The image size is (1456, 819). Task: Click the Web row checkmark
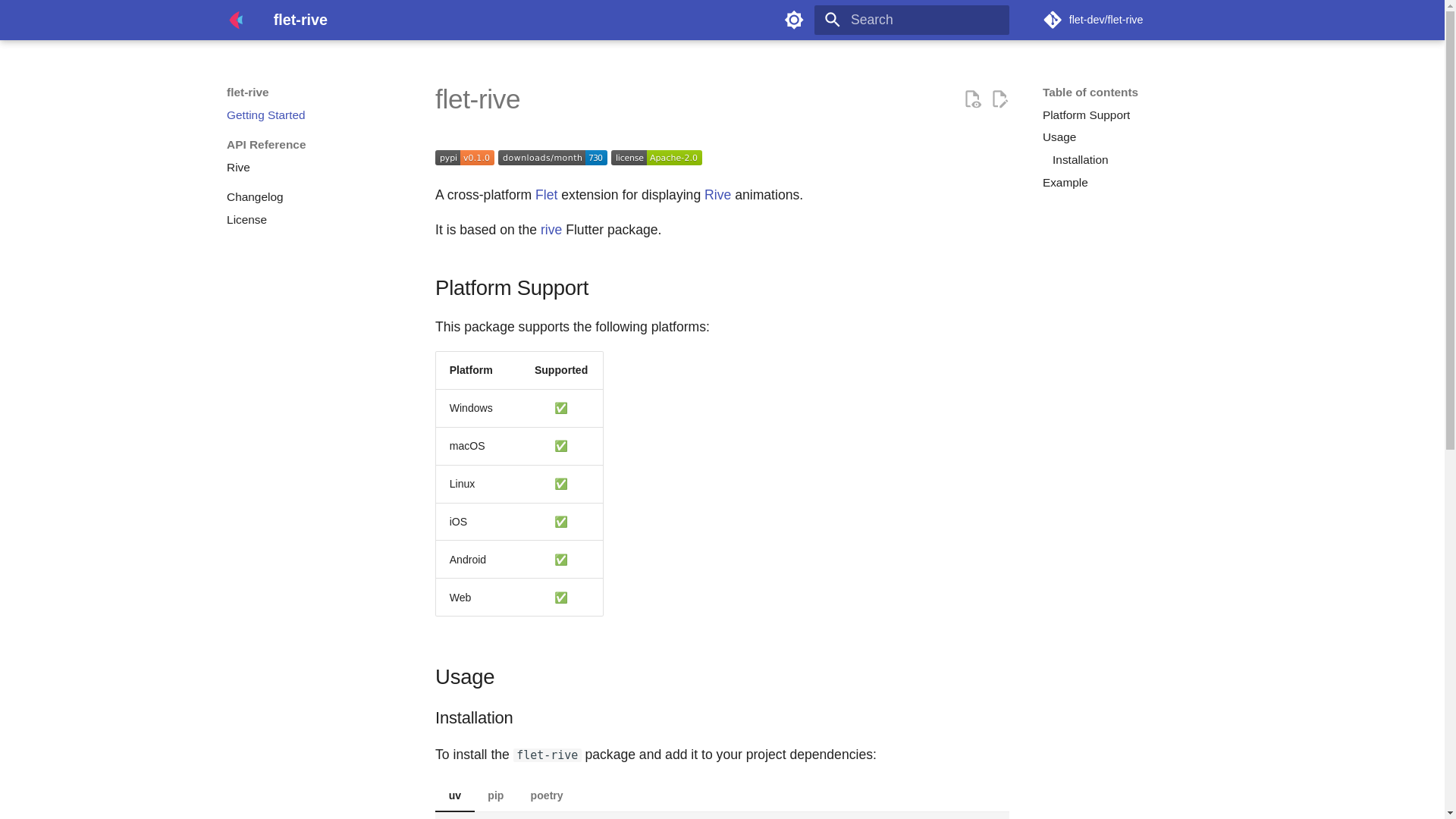pos(561,598)
